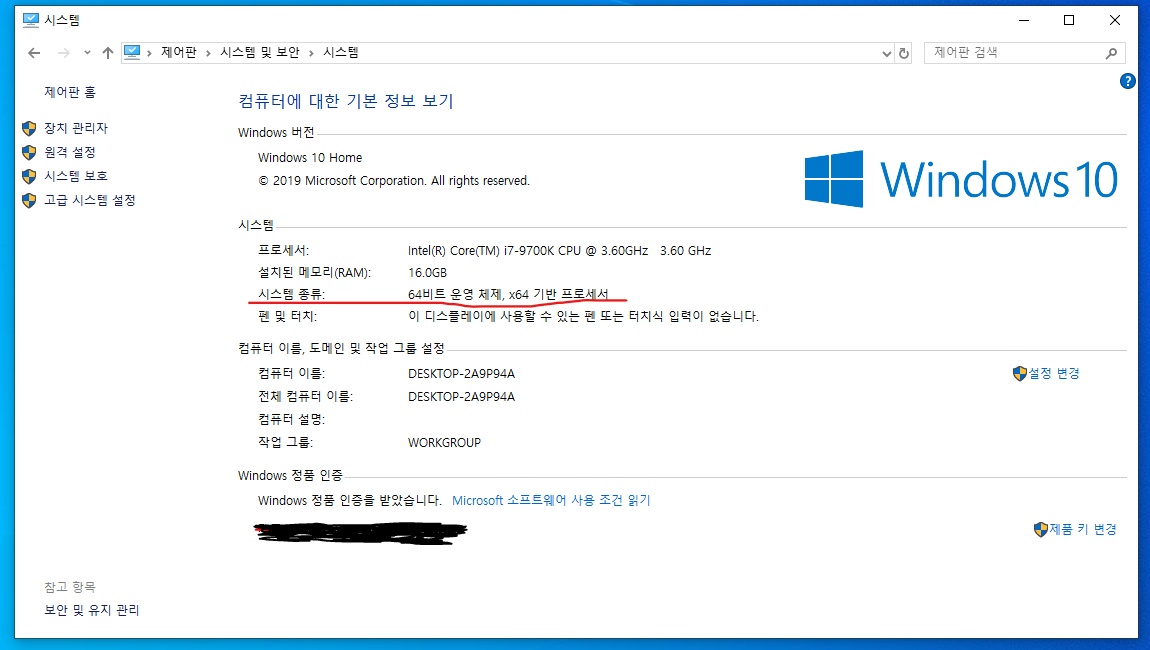
Task: Click 64비트 운영 체제 system type value
Action: pyautogui.click(x=508, y=294)
